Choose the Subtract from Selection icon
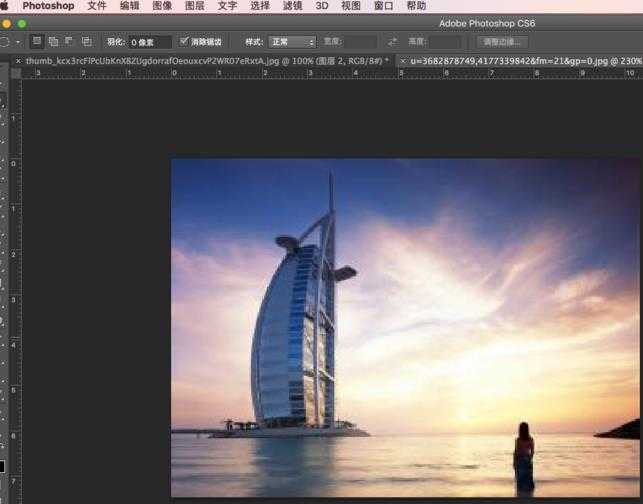This screenshot has height=504, width=643. [x=69, y=41]
